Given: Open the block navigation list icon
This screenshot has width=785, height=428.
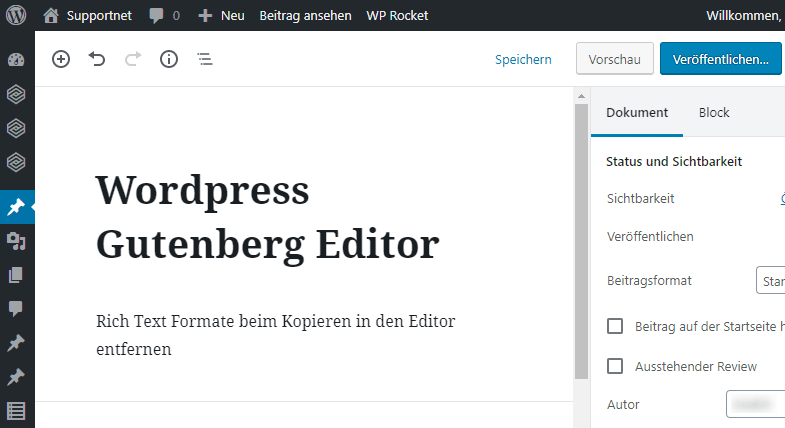Looking at the screenshot, I should tap(205, 59).
